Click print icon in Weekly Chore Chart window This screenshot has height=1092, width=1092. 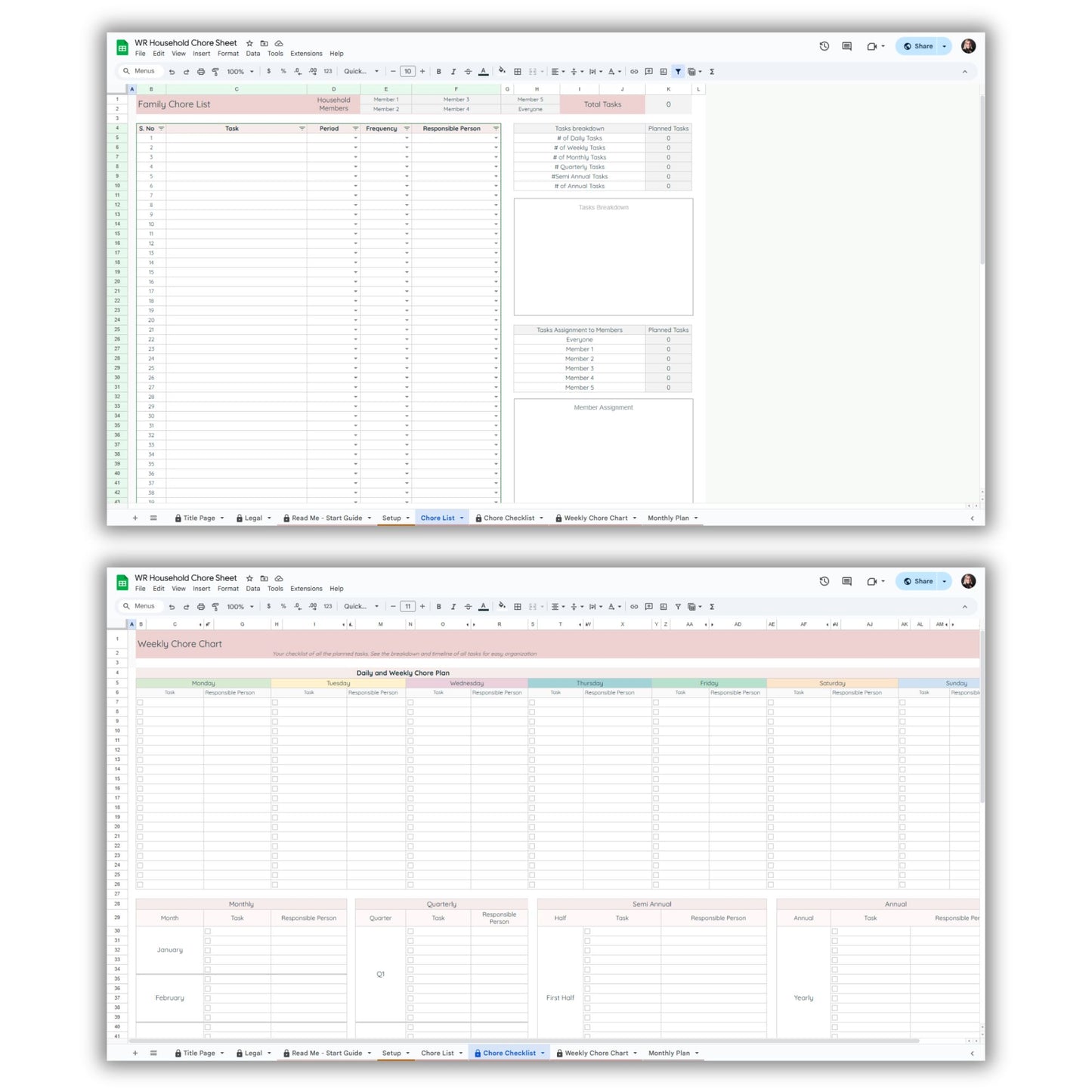coord(201,607)
